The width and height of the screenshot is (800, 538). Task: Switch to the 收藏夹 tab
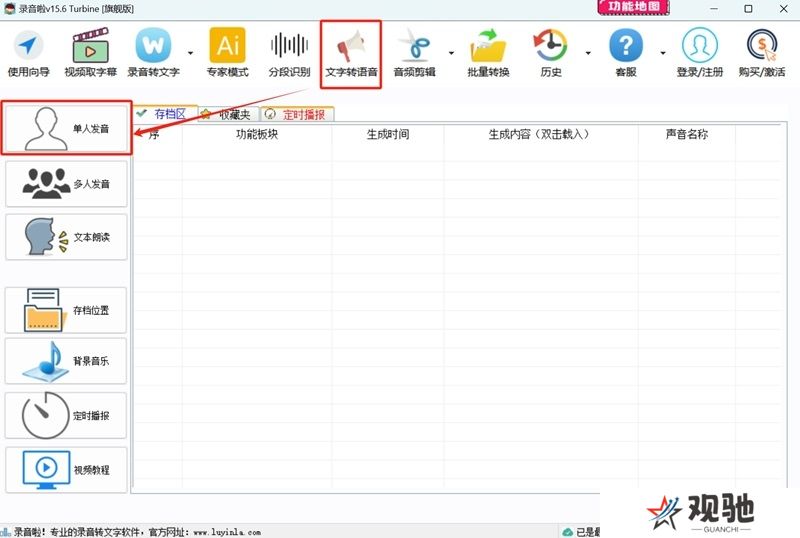click(229, 114)
